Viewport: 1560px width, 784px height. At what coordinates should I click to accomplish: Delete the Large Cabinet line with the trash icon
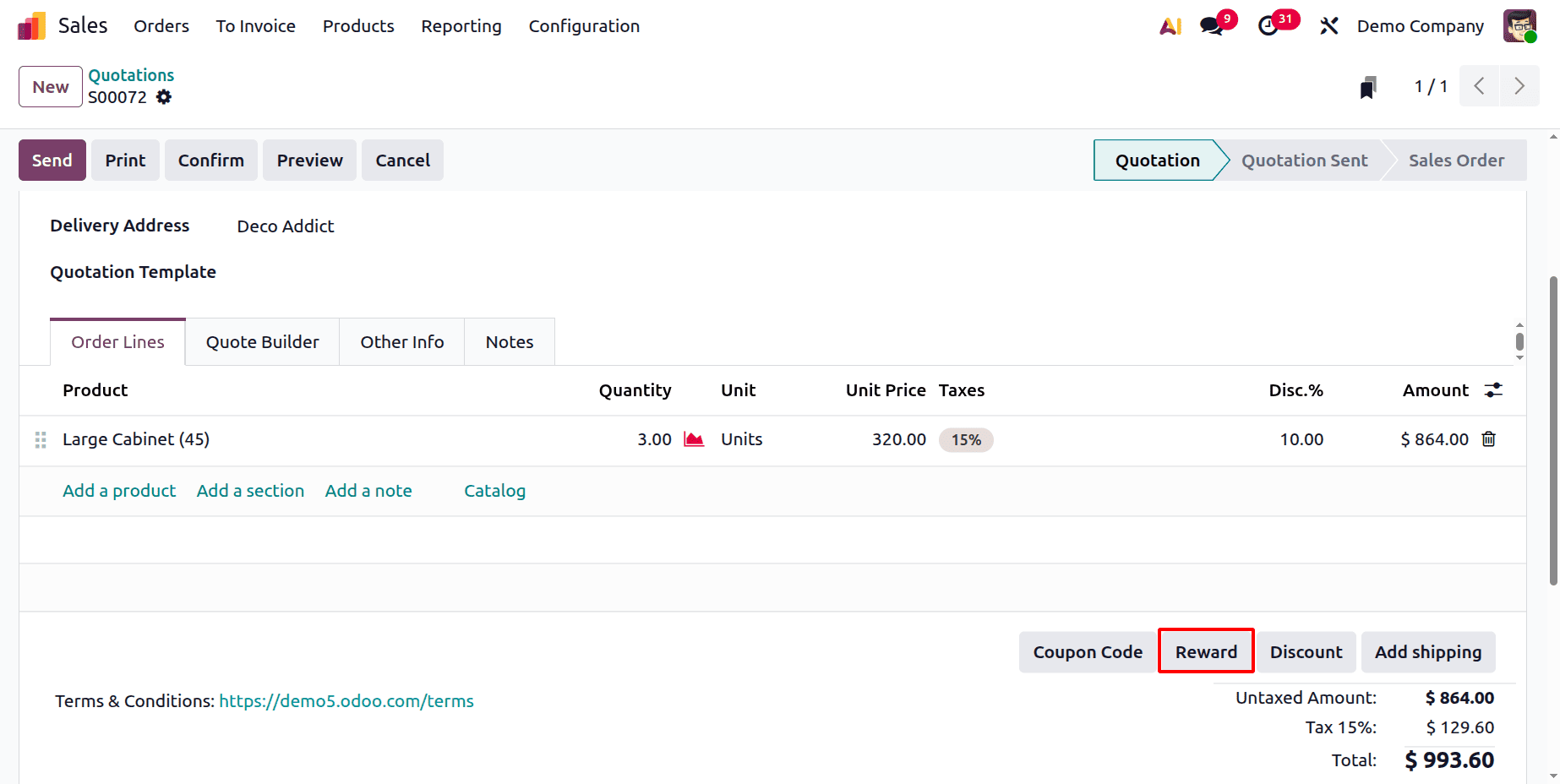(x=1488, y=439)
